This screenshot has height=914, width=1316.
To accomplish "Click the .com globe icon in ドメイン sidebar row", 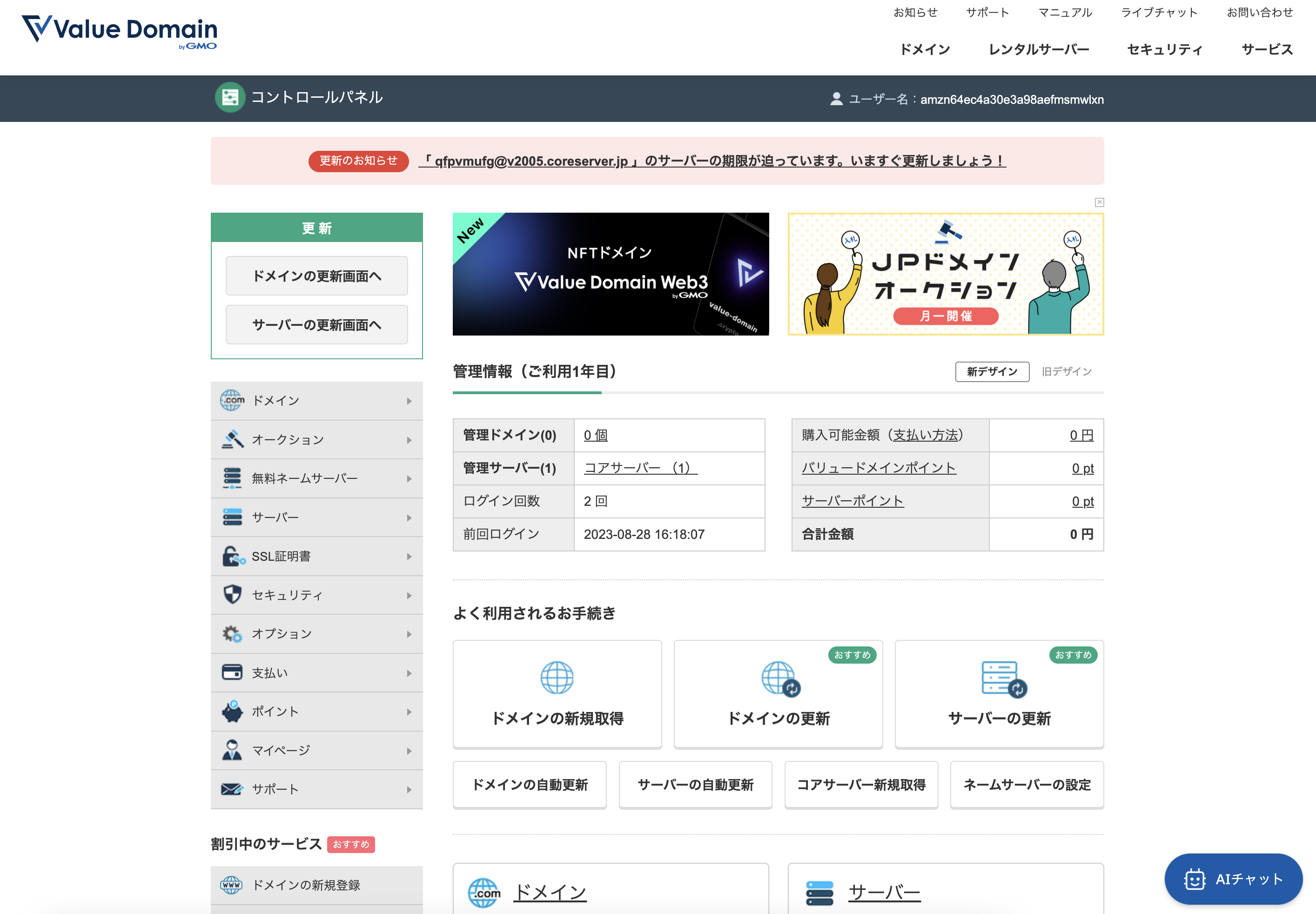I will point(232,400).
